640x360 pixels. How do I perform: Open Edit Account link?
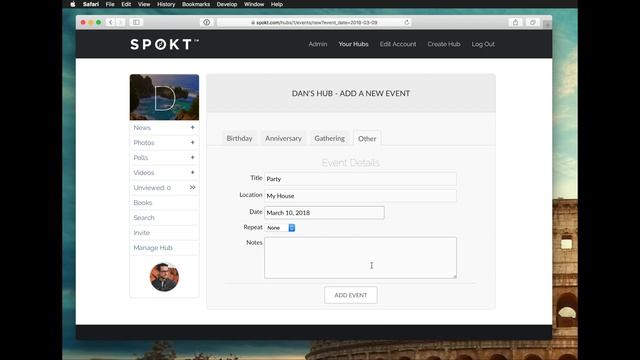[398, 44]
